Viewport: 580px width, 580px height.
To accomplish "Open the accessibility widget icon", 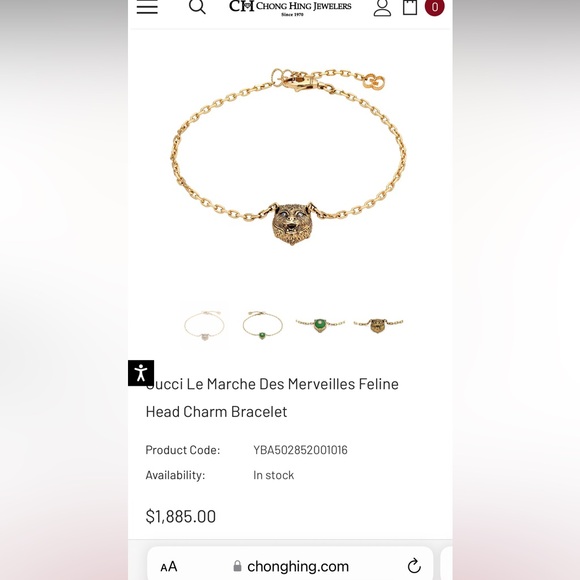I will [141, 373].
